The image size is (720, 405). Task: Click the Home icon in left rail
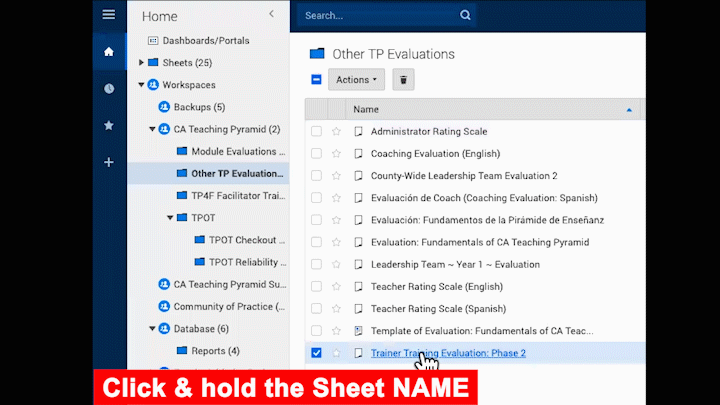pos(109,52)
